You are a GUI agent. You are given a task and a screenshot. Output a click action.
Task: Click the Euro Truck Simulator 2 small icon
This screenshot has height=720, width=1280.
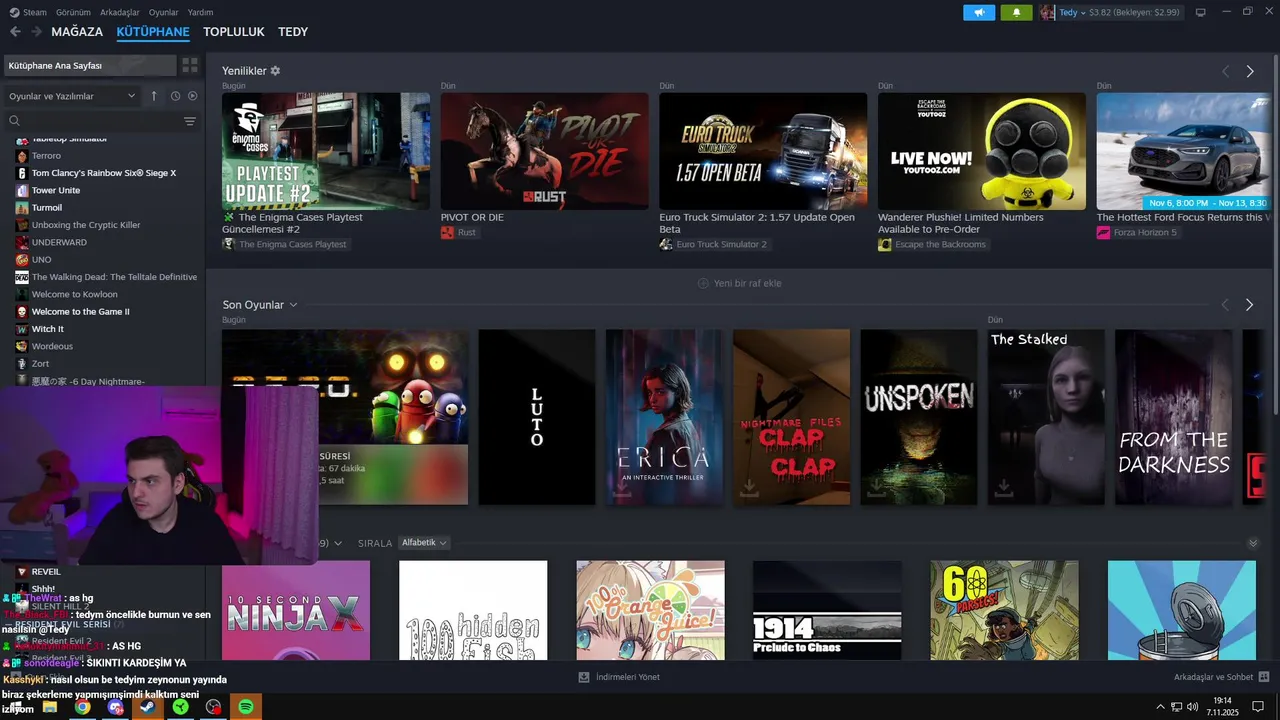pyautogui.click(x=666, y=244)
